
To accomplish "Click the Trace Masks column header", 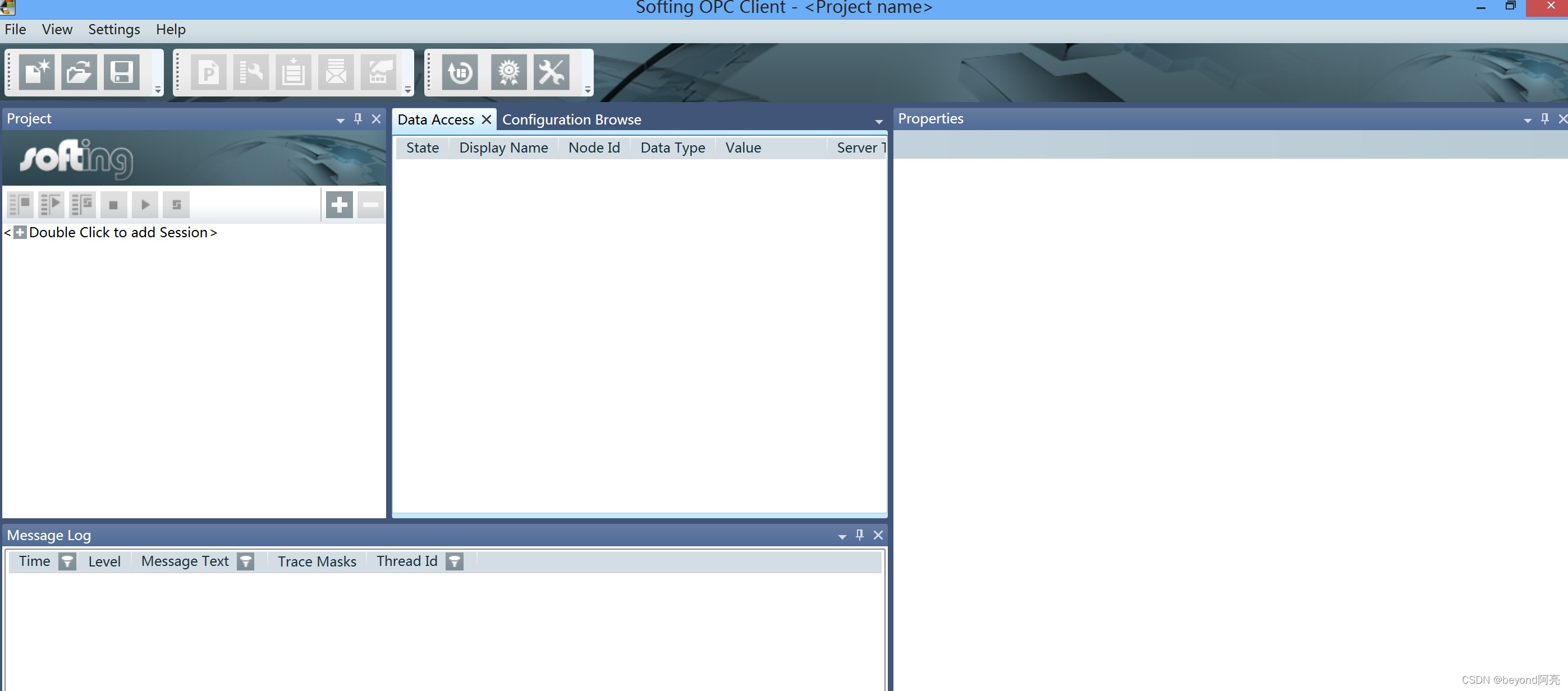I will tap(317, 561).
